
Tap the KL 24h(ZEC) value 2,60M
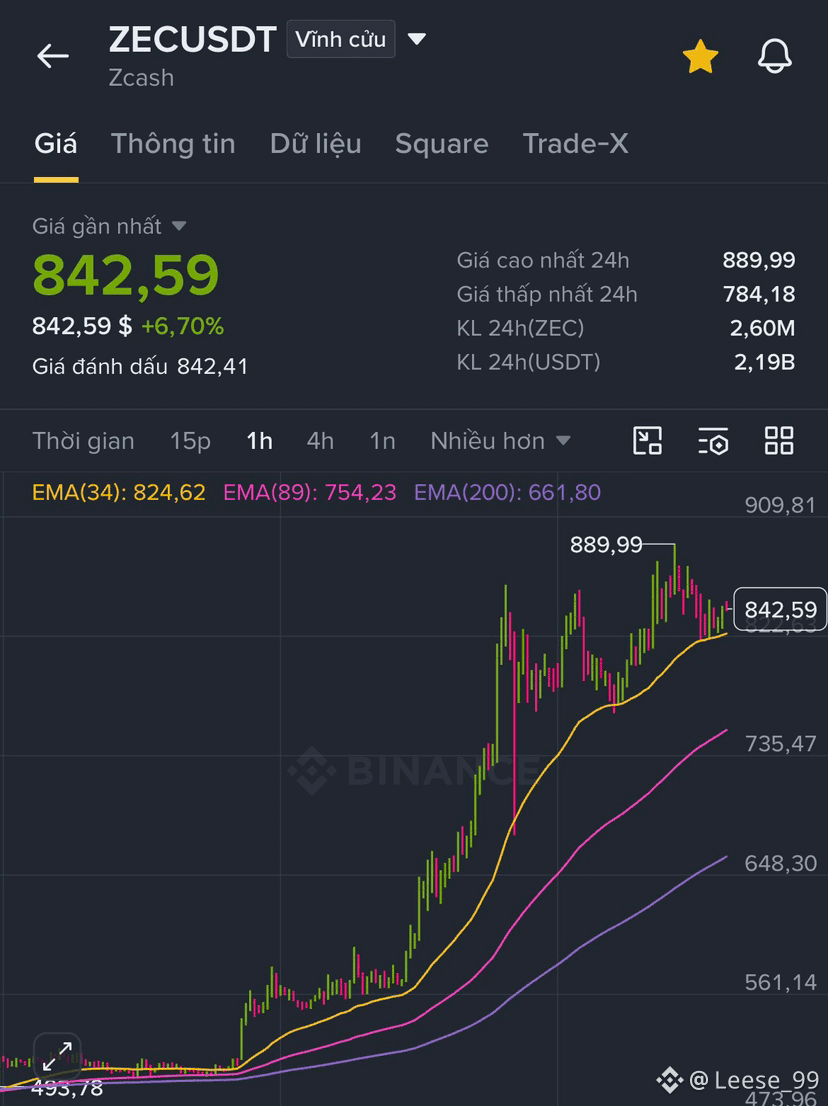click(x=762, y=328)
